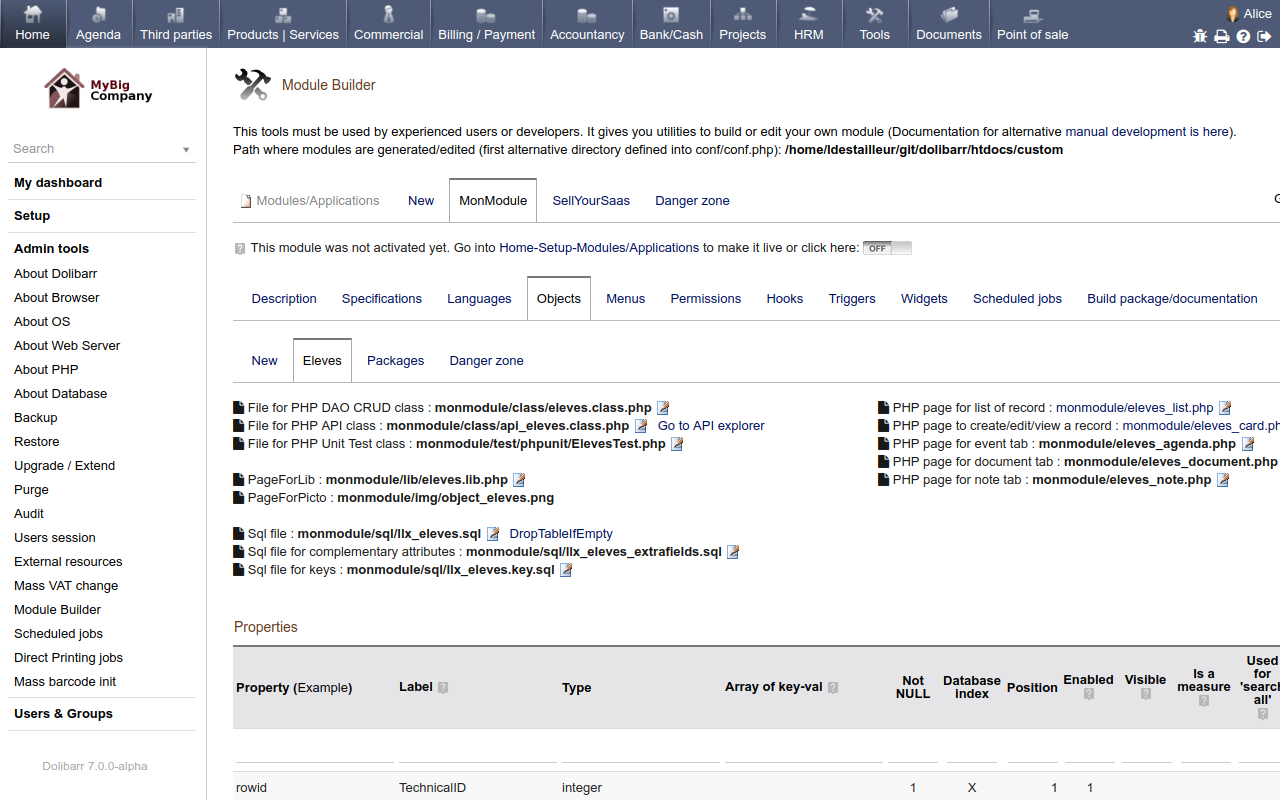Open the Agenda top menu
The image size is (1280, 800).
(98, 24)
